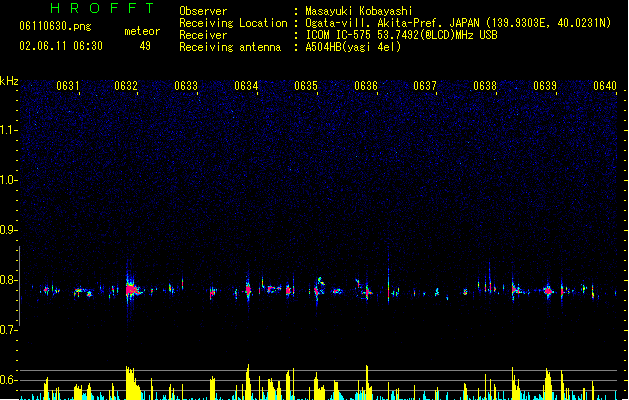629x400 pixels.
Task: Click the tall yellow power peak below 0632
Action: point(132,383)
